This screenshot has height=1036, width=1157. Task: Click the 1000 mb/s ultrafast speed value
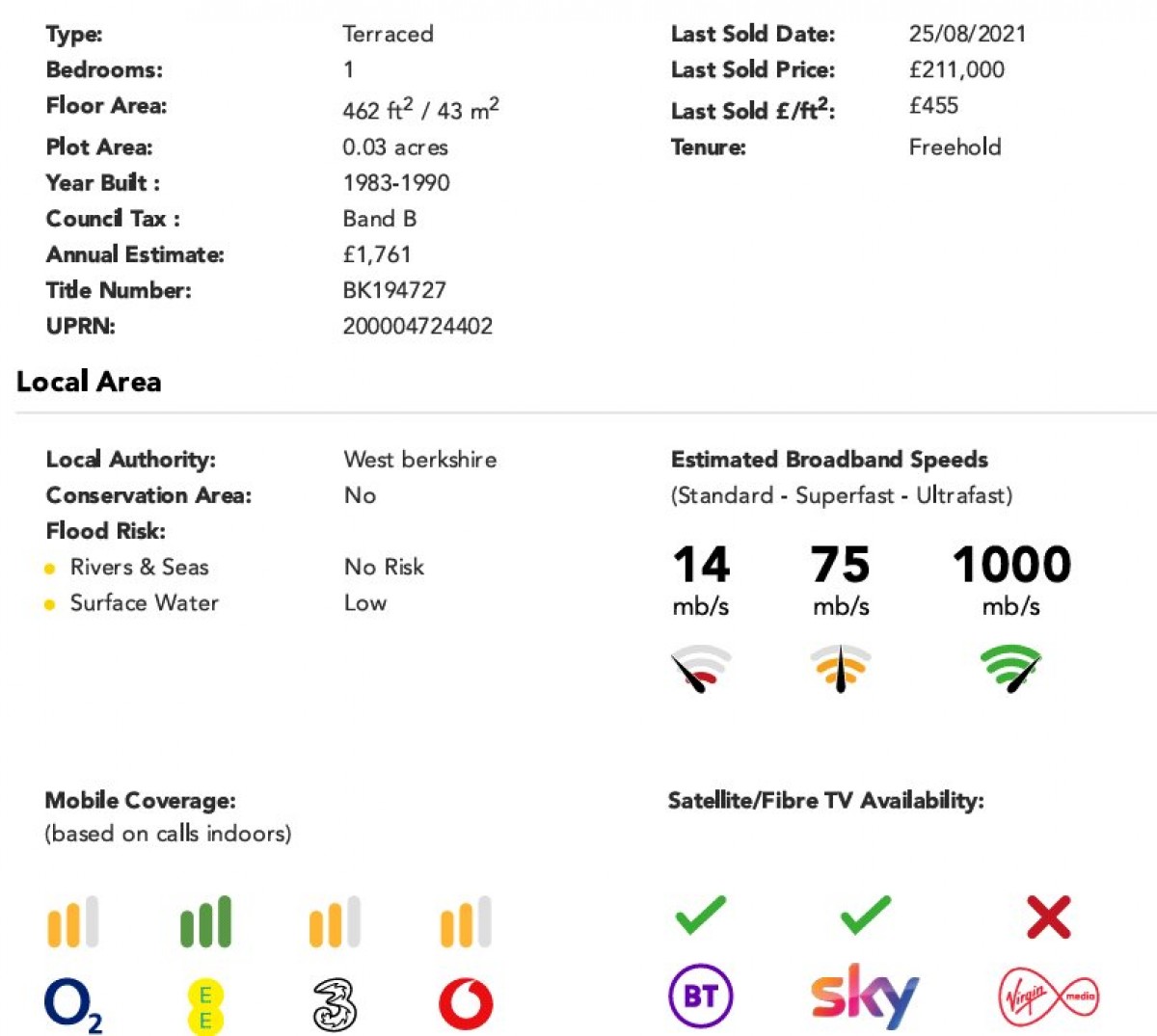coord(1011,578)
